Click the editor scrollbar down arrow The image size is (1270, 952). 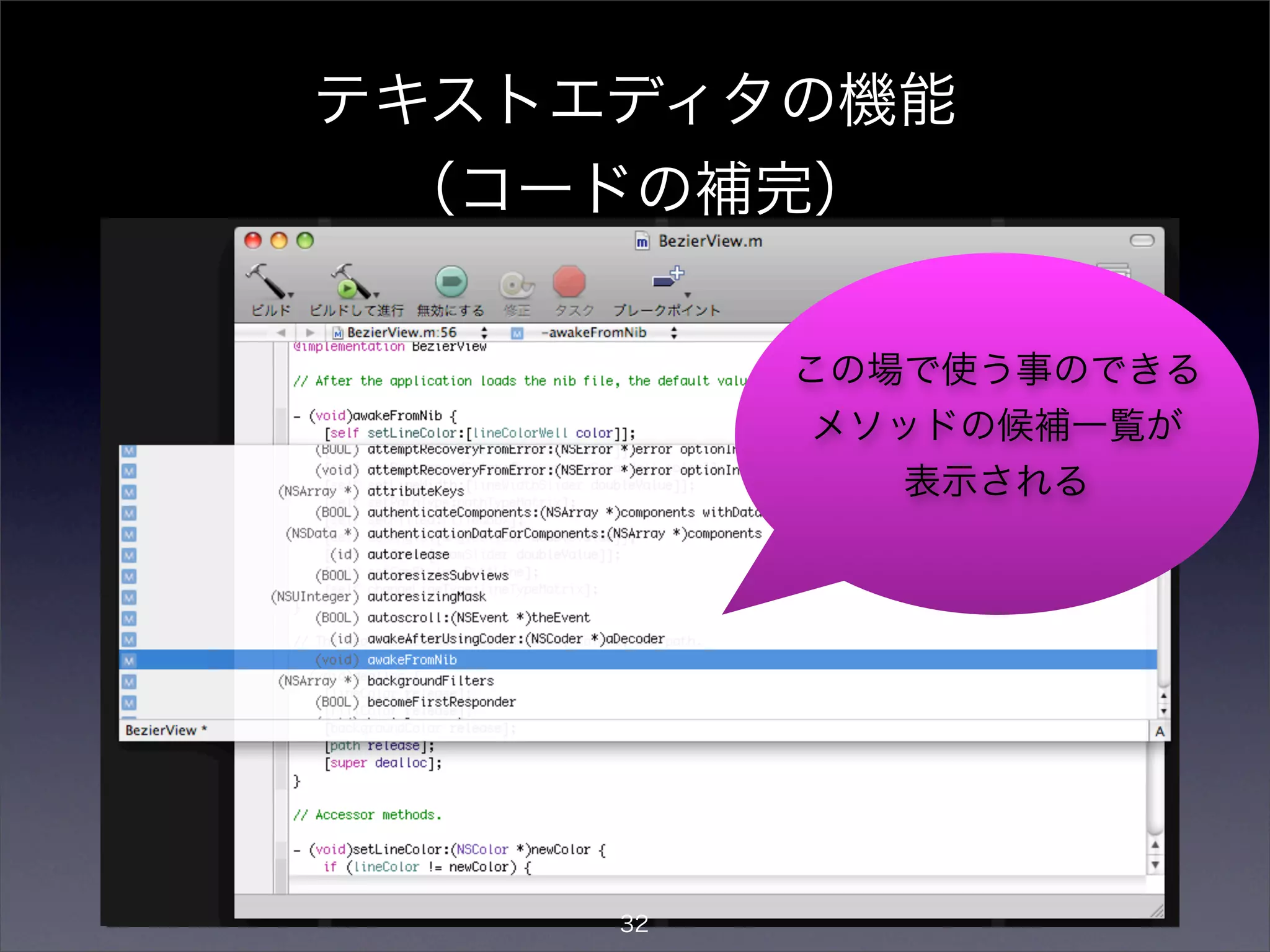point(1155,865)
